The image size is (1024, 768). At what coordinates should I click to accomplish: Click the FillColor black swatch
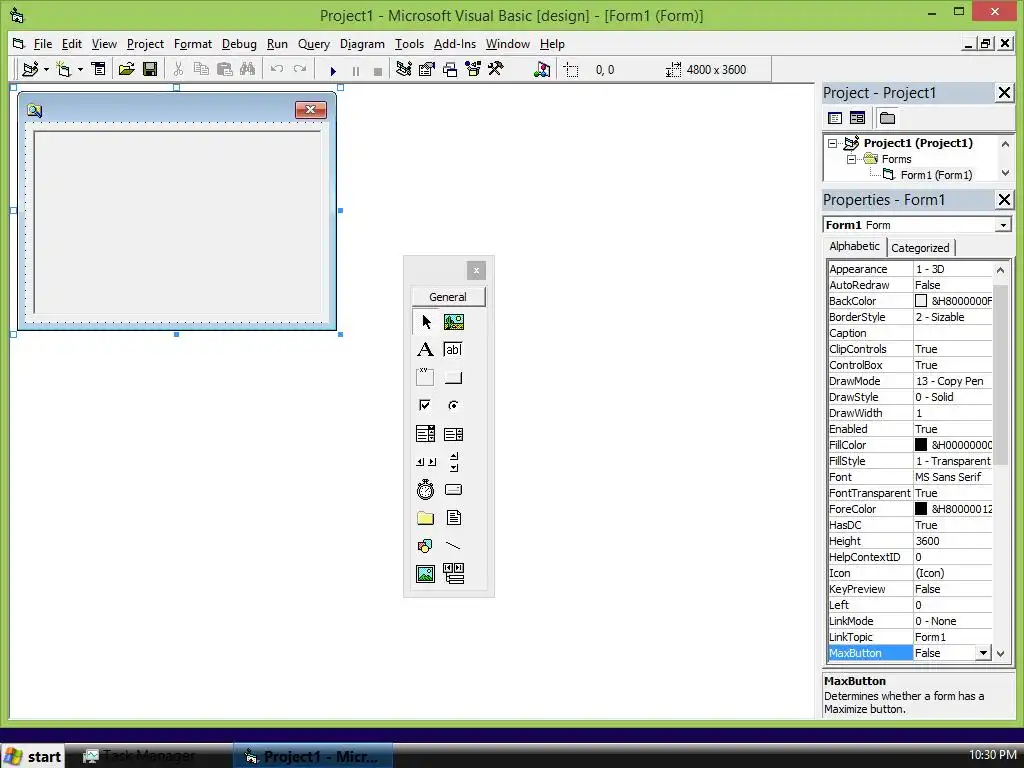921,445
